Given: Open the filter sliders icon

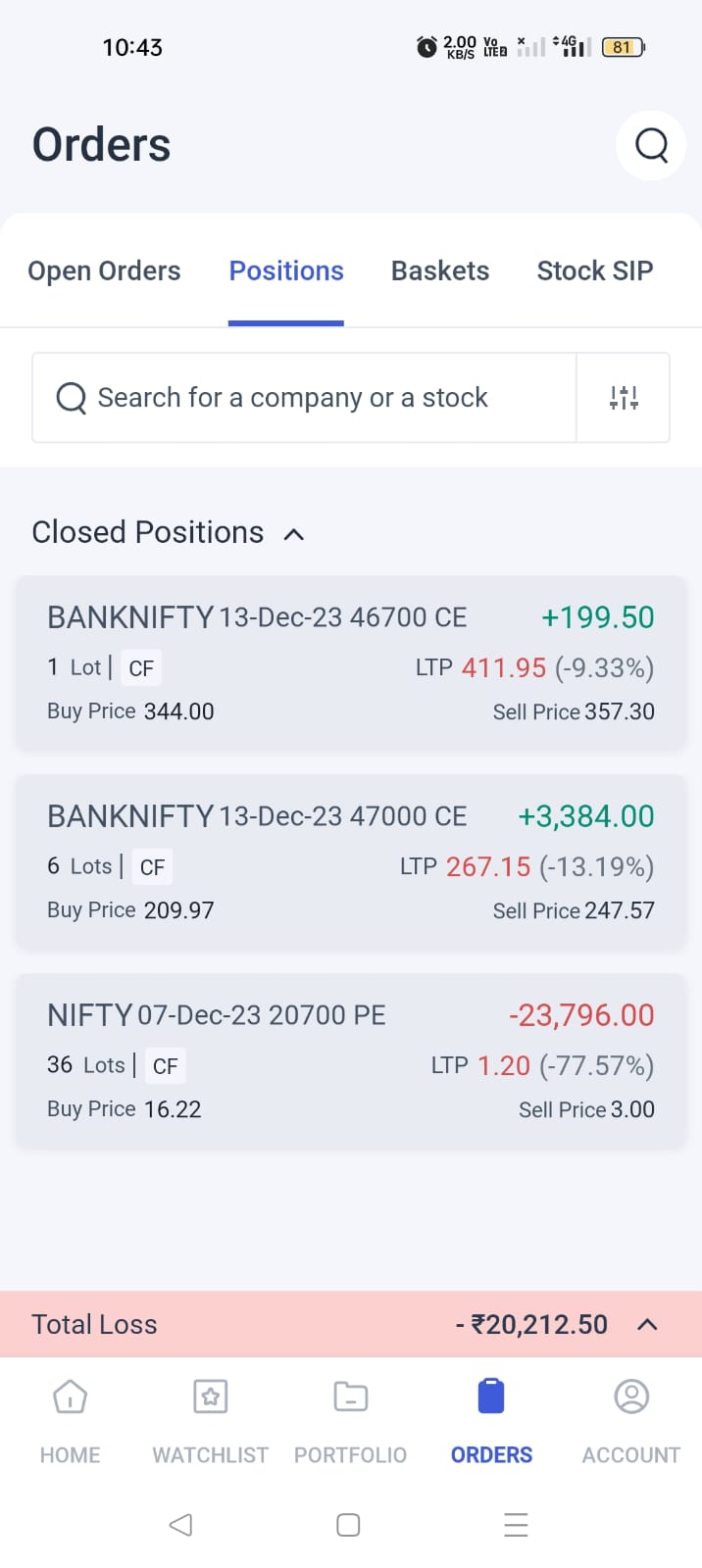Looking at the screenshot, I should (624, 398).
